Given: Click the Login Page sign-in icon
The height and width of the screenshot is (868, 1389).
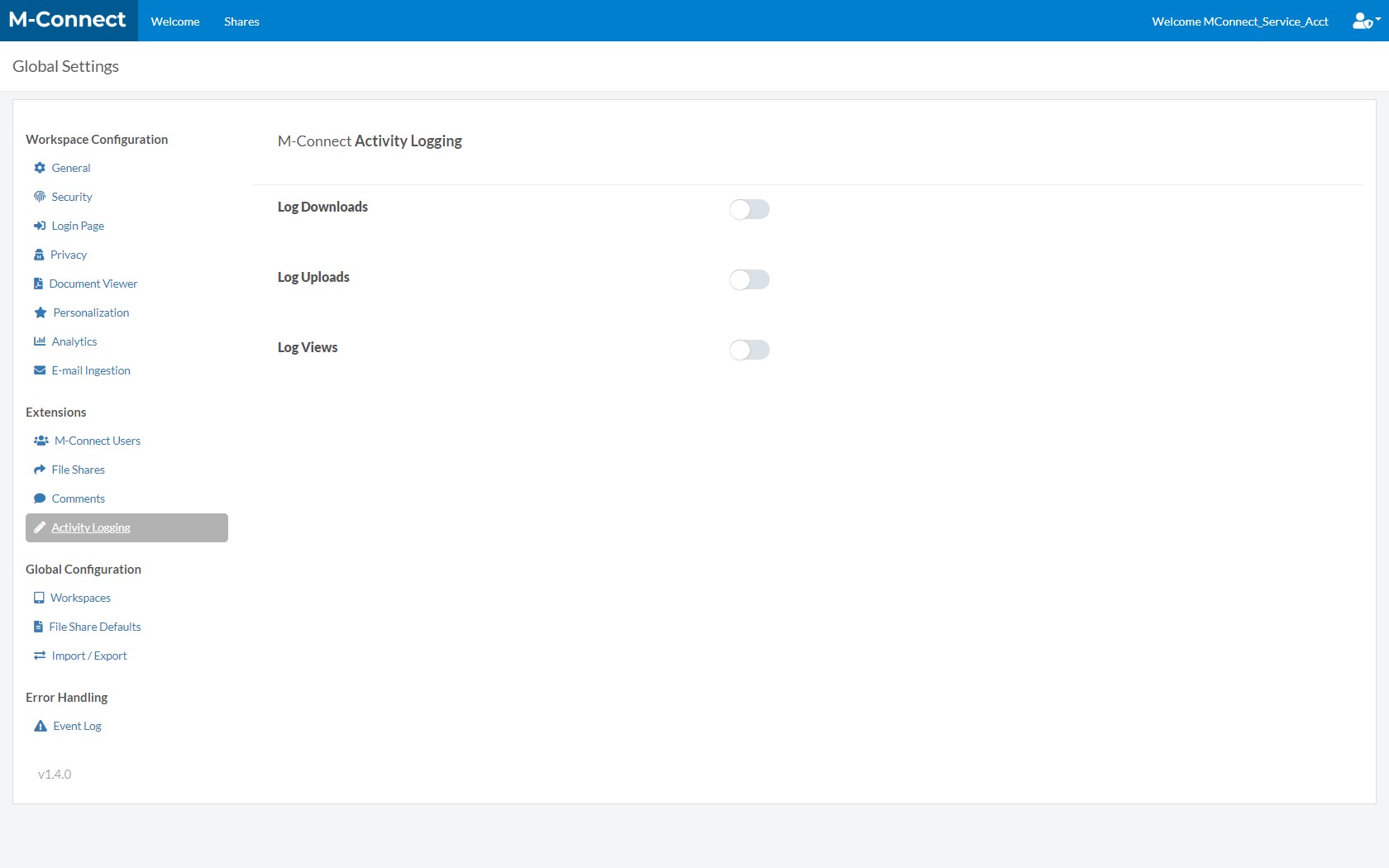Looking at the screenshot, I should point(40,226).
